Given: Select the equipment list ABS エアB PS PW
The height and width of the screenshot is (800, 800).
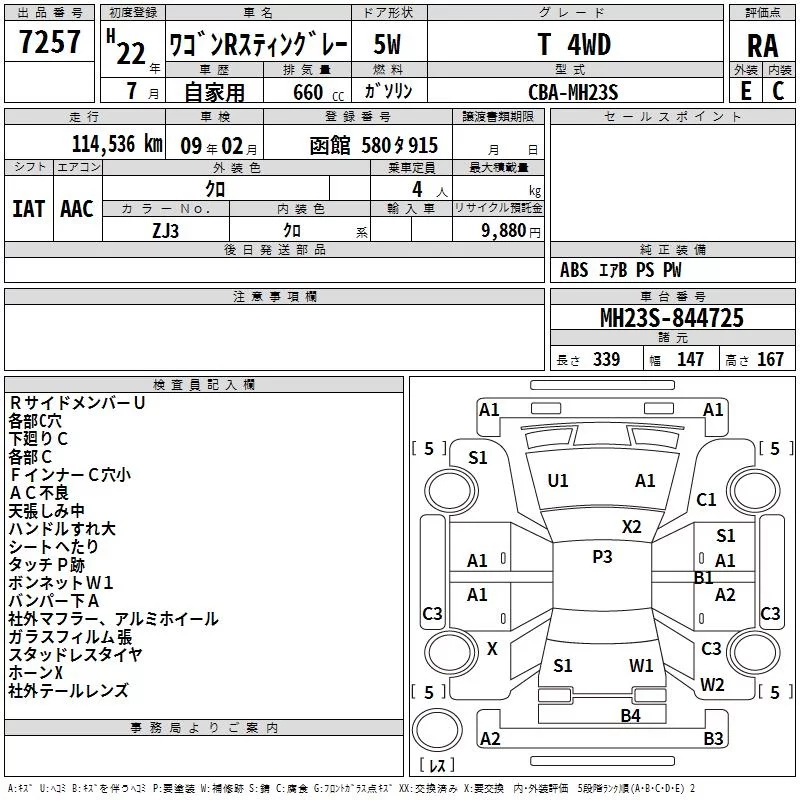Looking at the screenshot, I should [x=620, y=270].
